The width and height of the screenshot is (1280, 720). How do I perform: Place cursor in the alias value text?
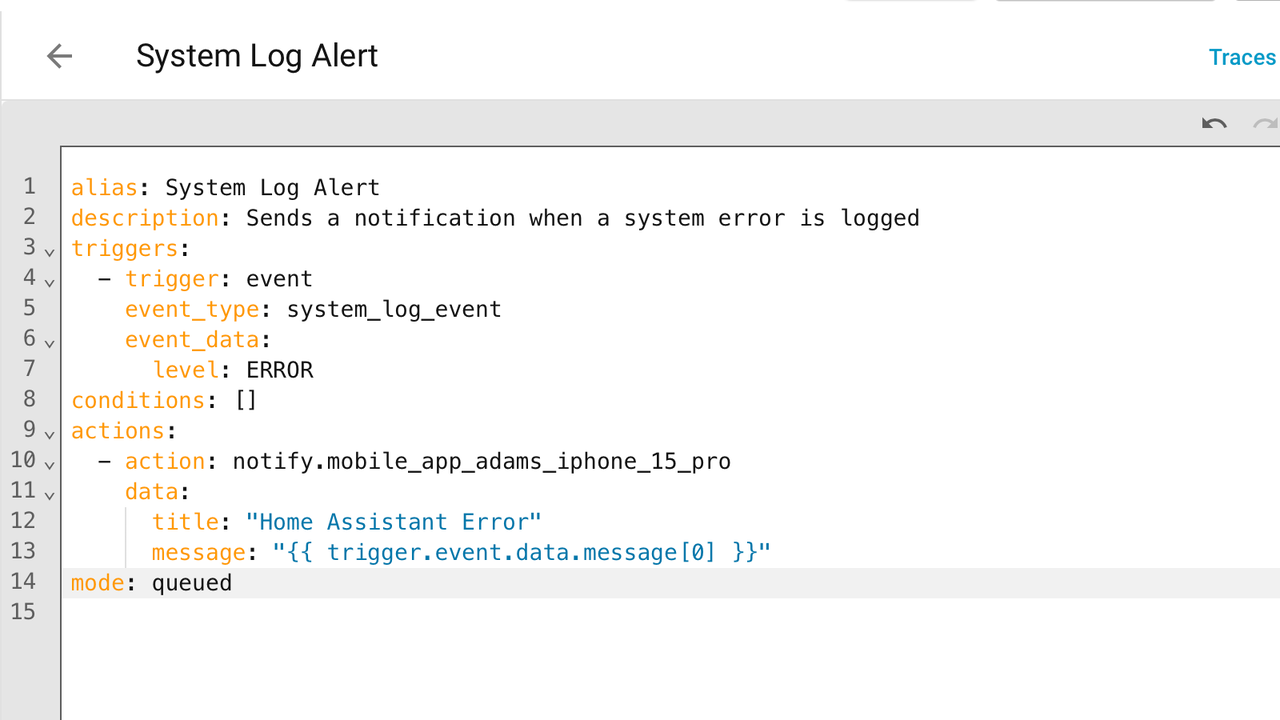(272, 188)
